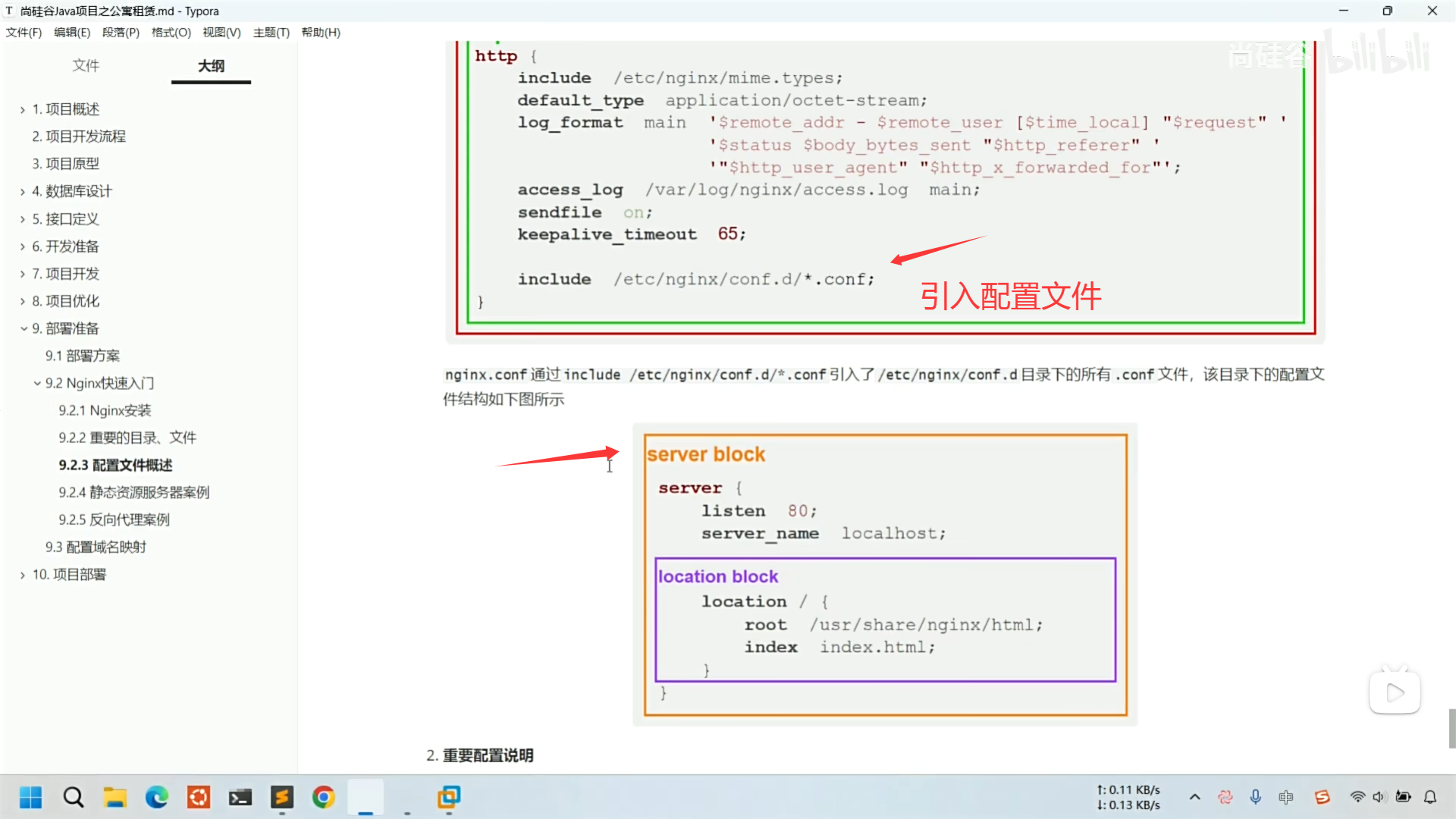Open Windows Start menu
The width and height of the screenshot is (1456, 819).
coord(30,797)
